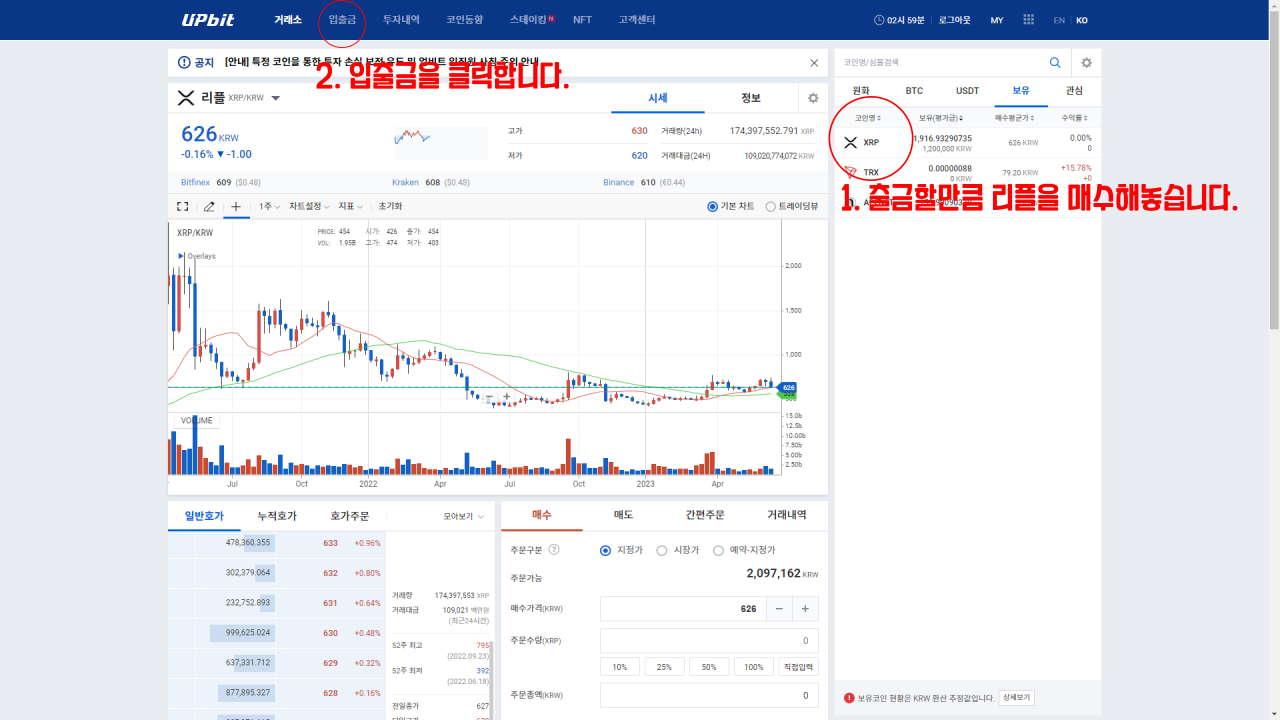The width and height of the screenshot is (1280, 720).
Task: Open the 지표 indicators dropdown
Action: tap(351, 207)
